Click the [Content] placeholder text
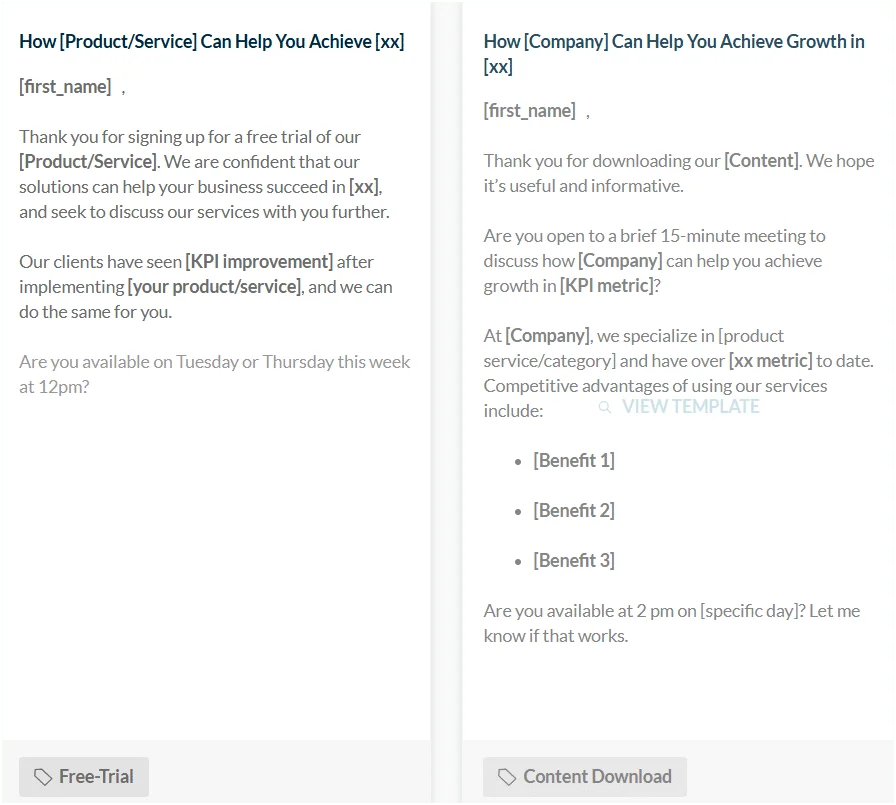 pos(761,161)
